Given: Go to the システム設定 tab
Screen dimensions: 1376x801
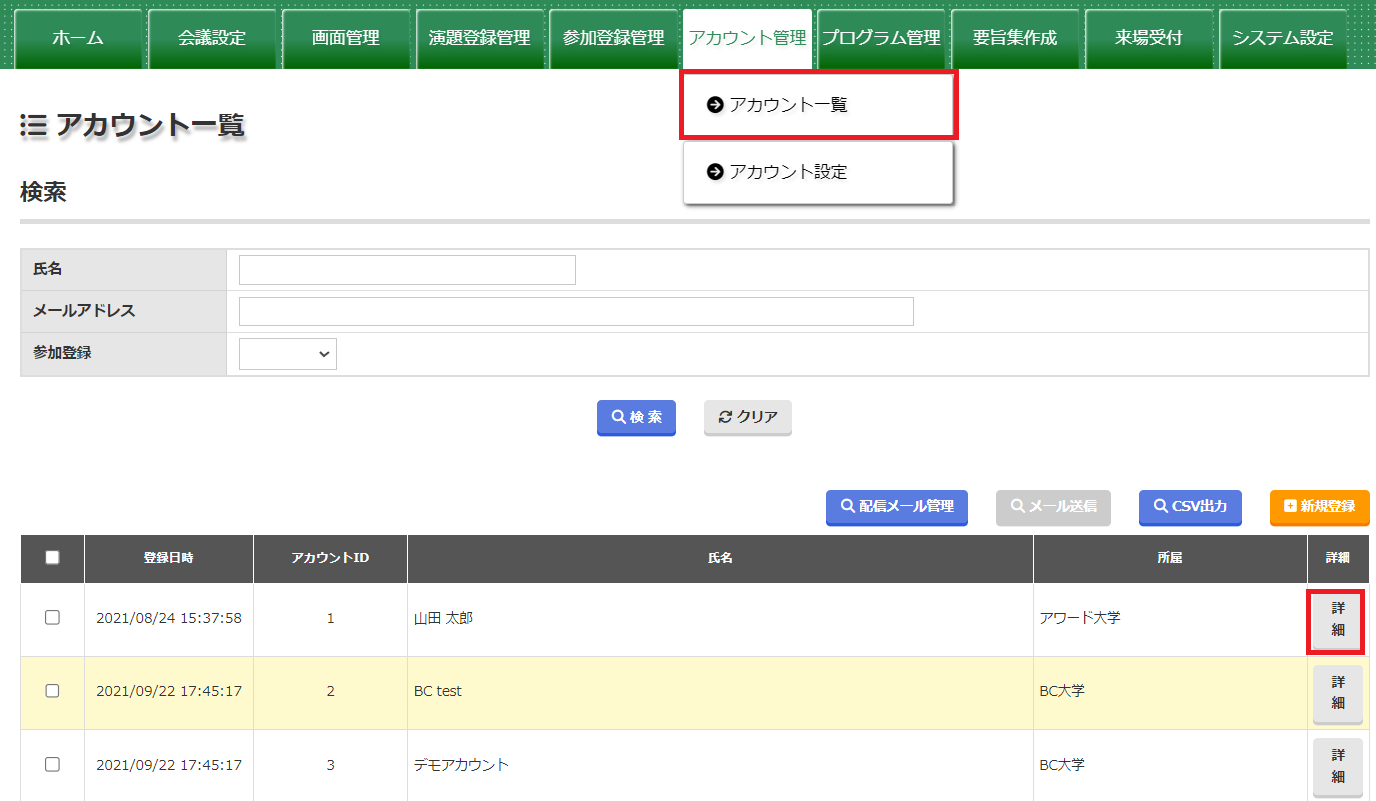Looking at the screenshot, I should [1282, 38].
